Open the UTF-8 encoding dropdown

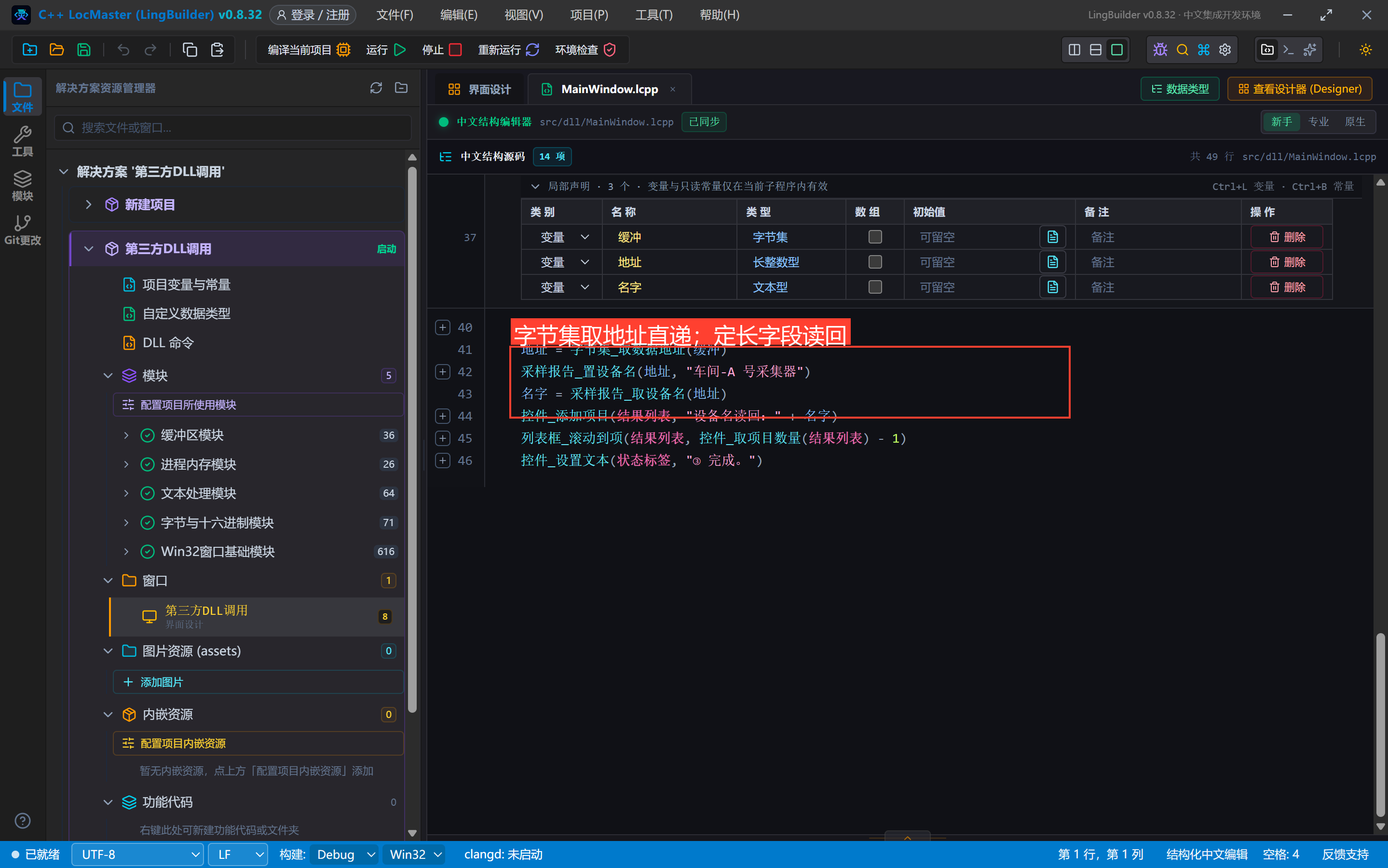pyautogui.click(x=138, y=854)
